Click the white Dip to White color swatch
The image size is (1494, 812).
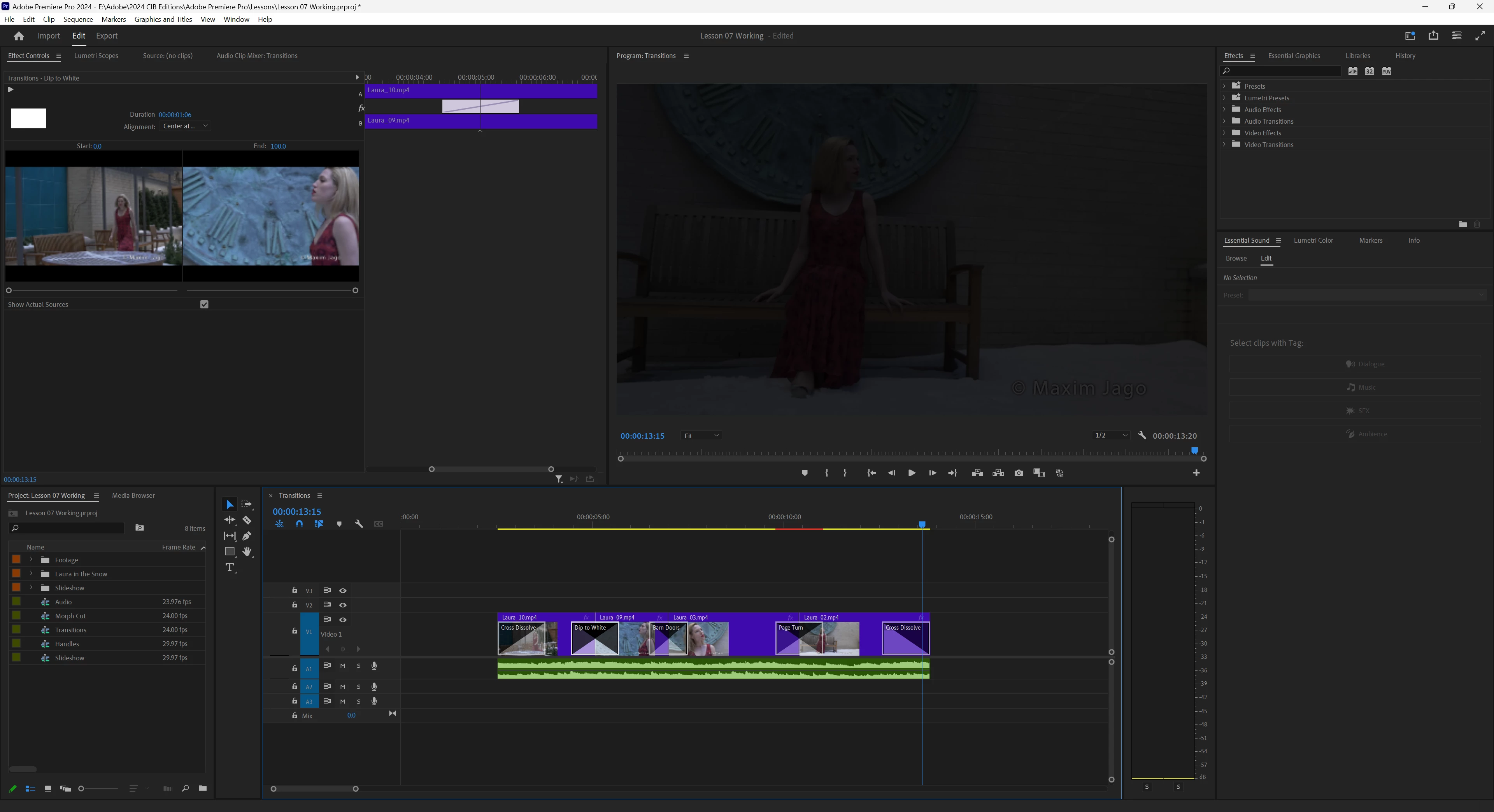click(28, 118)
